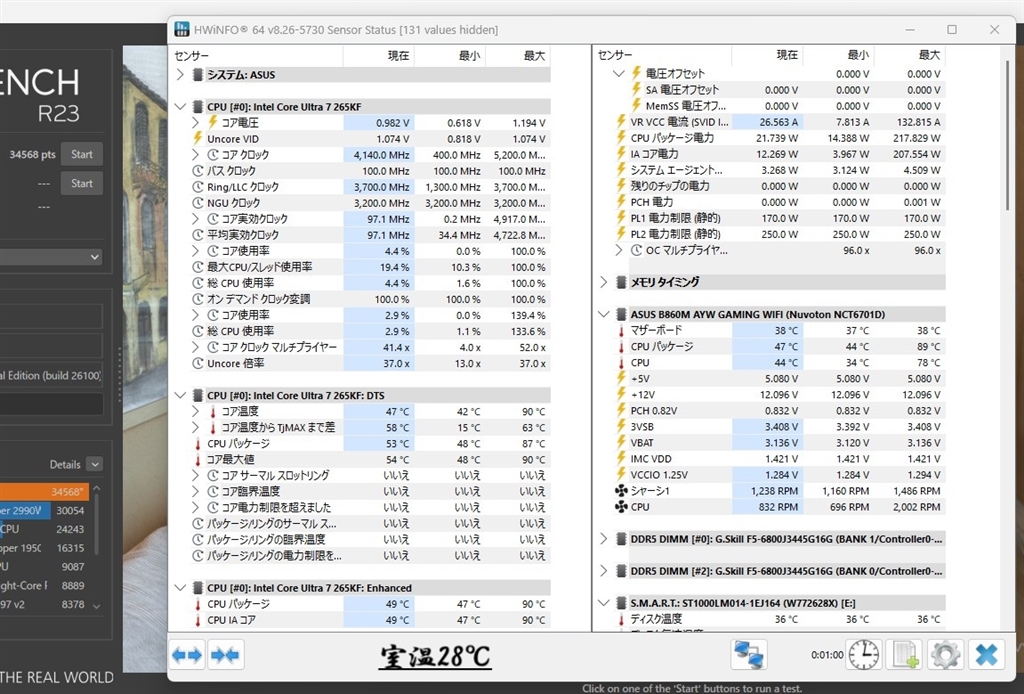Click the lightning icon beside Uncore VID
This screenshot has width=1024, height=694.
click(x=198, y=138)
